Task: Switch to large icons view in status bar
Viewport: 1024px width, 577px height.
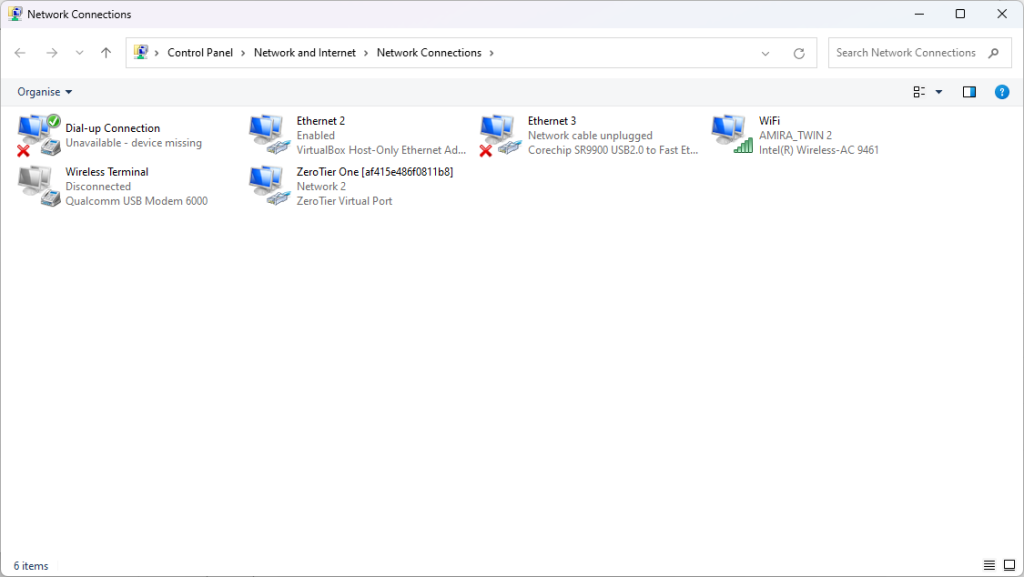Action: (x=1009, y=566)
